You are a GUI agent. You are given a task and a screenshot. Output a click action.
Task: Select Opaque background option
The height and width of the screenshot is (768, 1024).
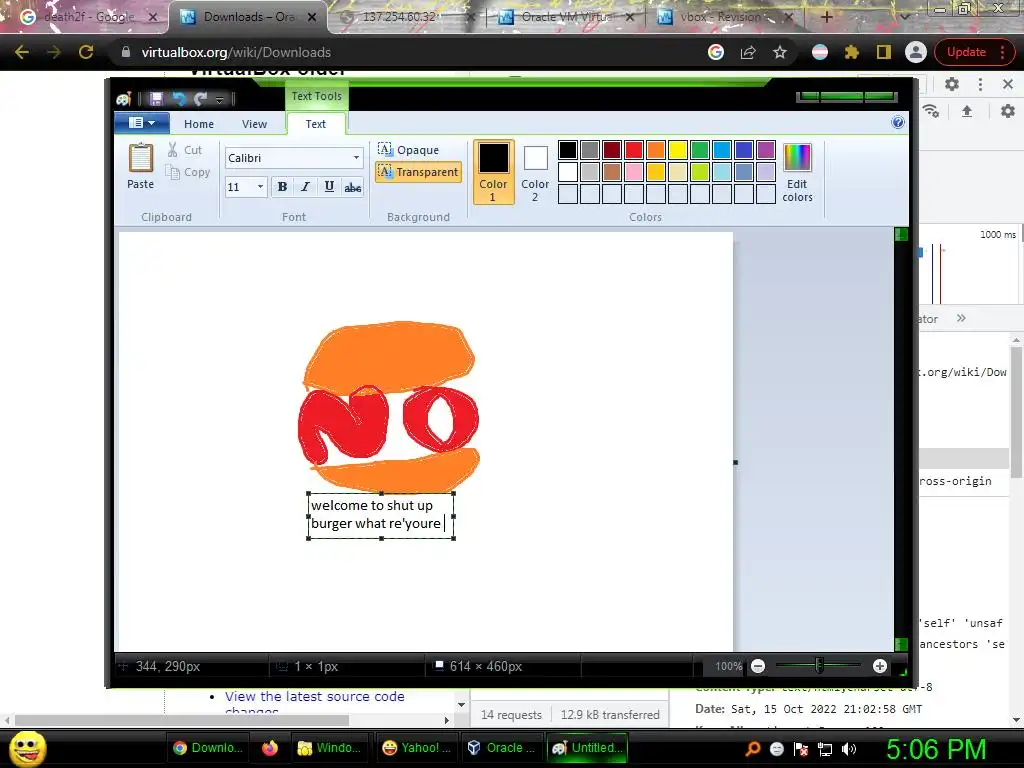click(409, 150)
